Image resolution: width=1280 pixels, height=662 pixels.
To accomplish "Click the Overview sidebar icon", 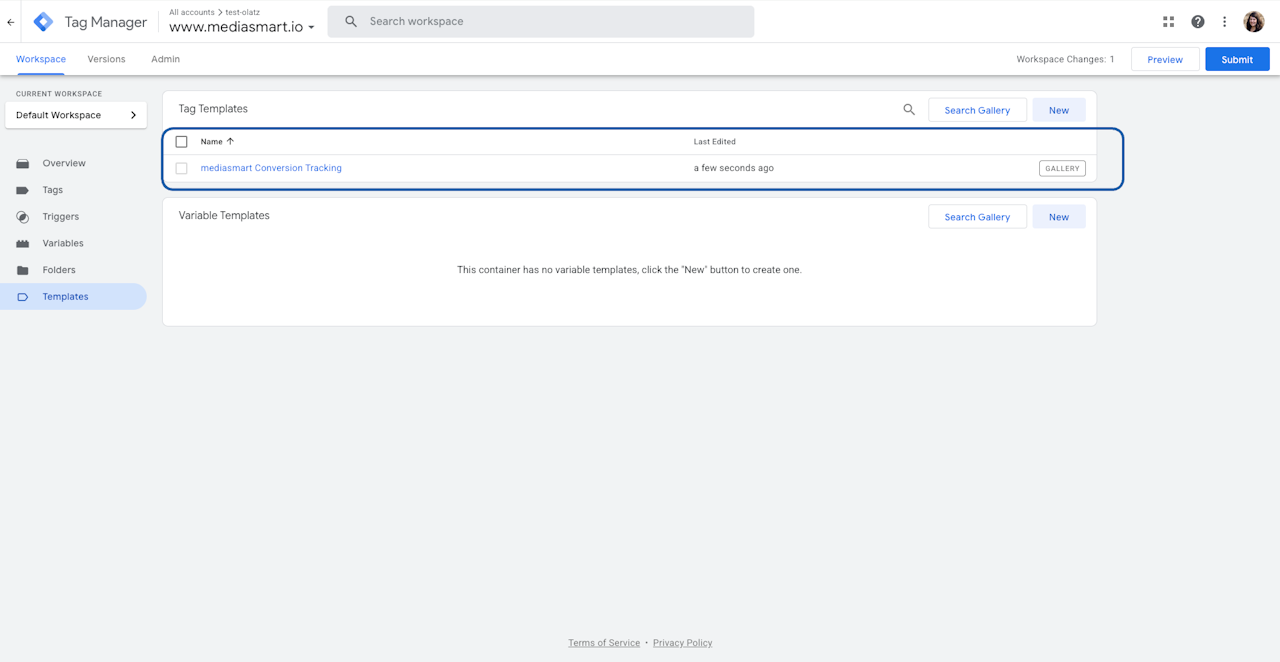I will [23, 163].
